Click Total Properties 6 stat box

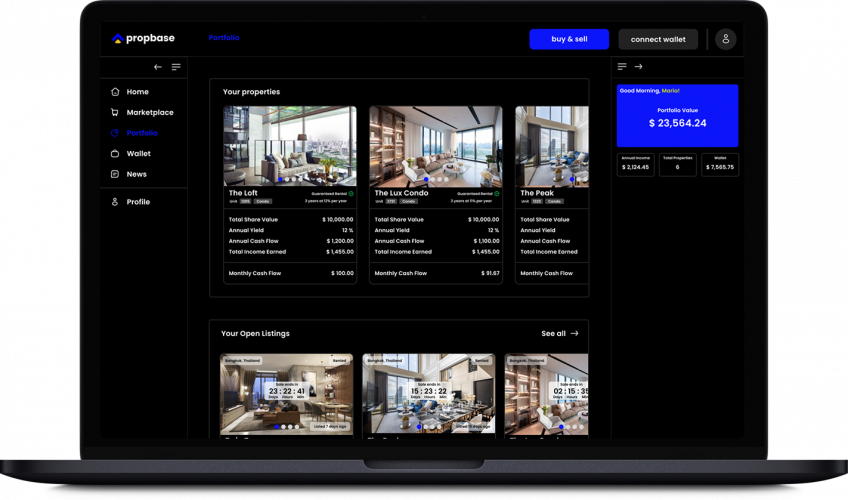point(678,164)
